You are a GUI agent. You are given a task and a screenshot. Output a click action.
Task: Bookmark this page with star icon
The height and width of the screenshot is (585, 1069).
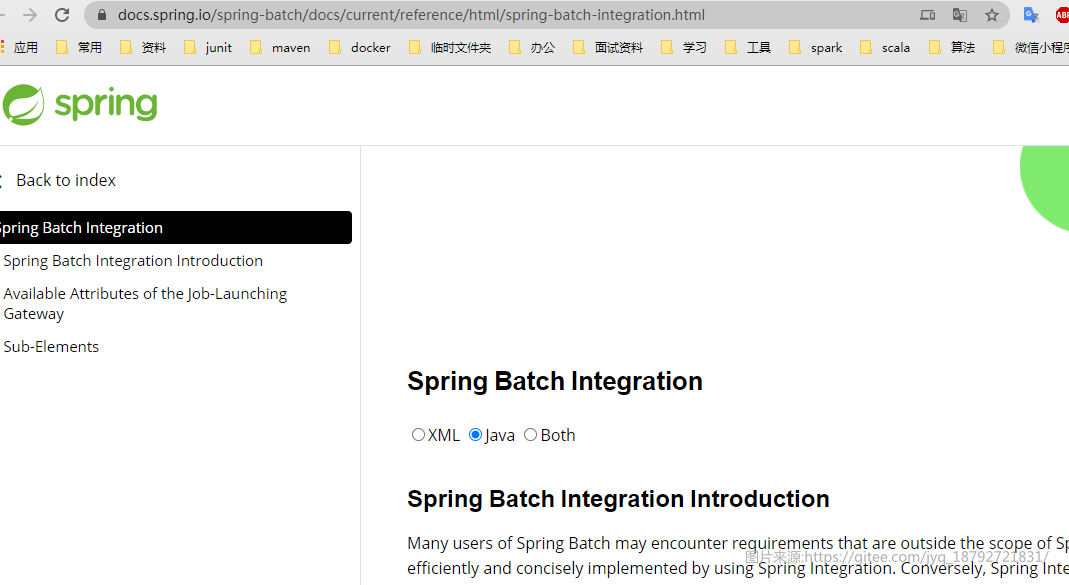click(x=992, y=15)
